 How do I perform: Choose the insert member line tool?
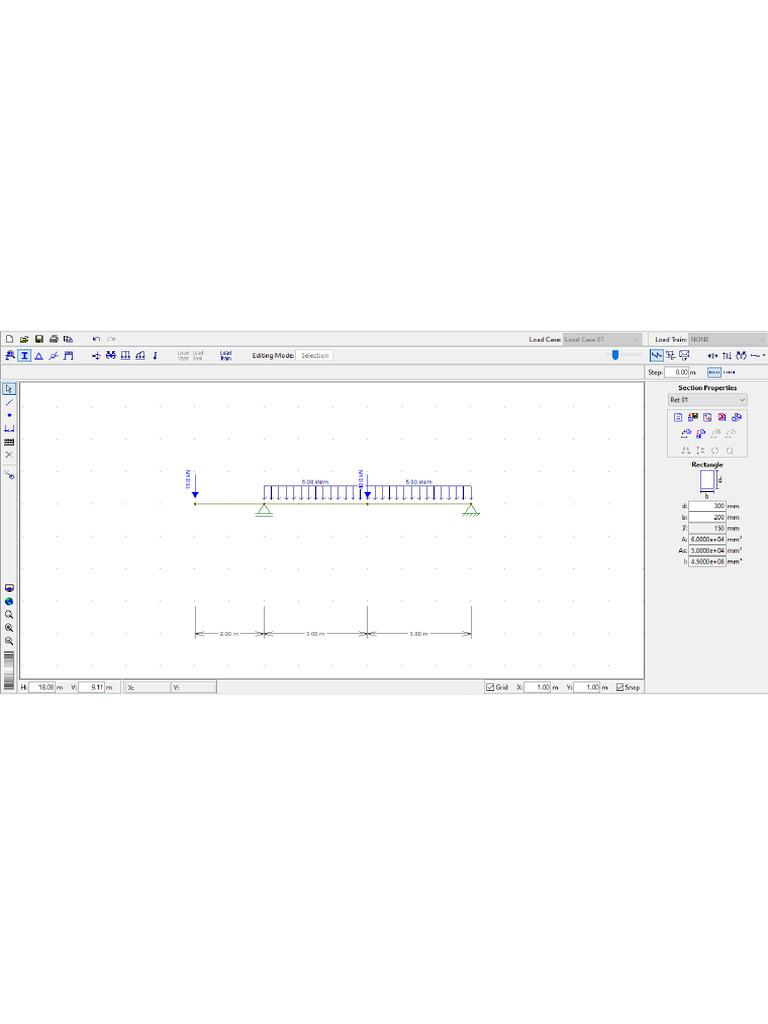point(9,402)
